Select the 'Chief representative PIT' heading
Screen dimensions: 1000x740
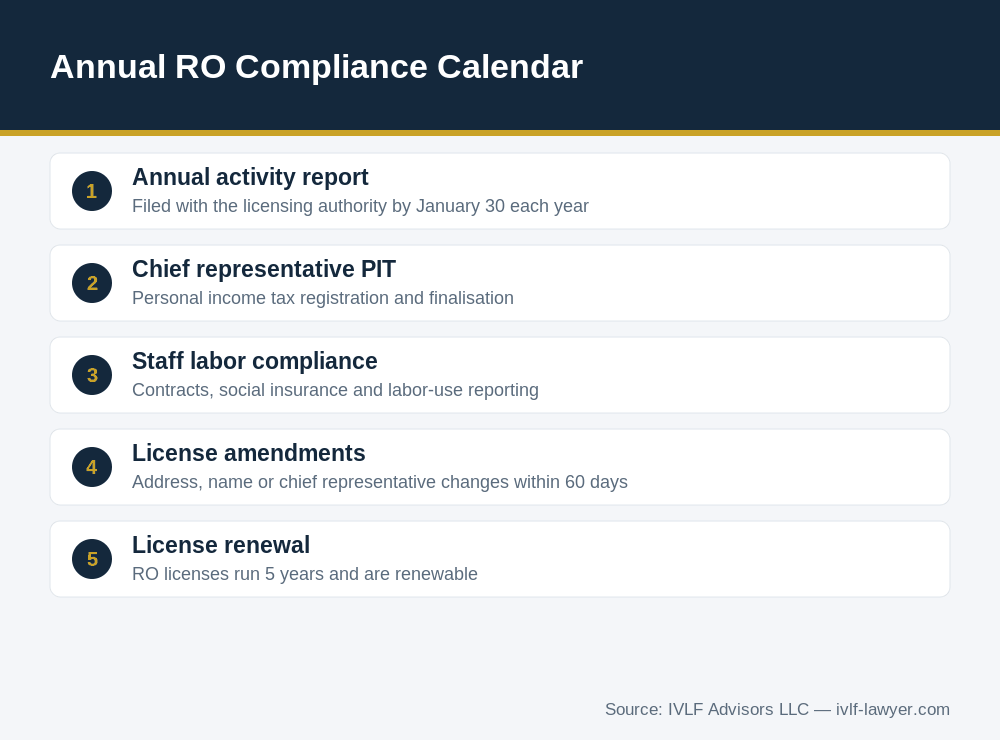pyautogui.click(x=263, y=269)
